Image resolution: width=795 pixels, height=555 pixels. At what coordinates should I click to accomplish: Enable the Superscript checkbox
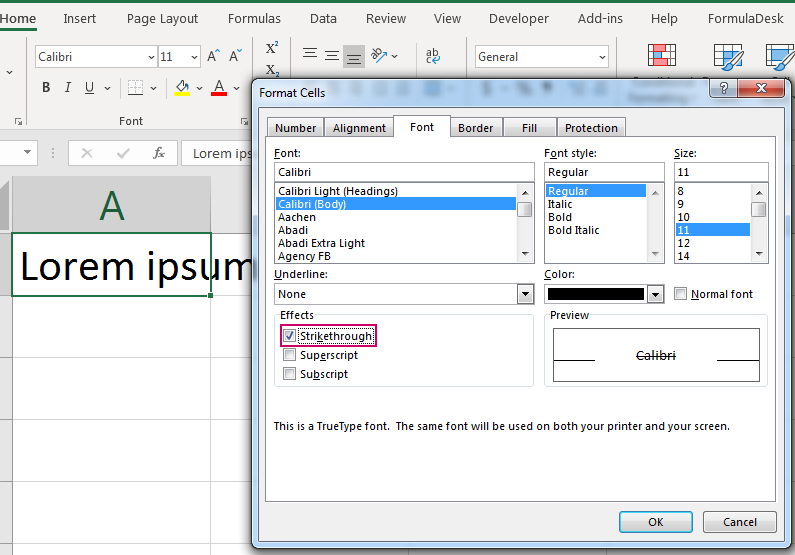click(x=289, y=355)
